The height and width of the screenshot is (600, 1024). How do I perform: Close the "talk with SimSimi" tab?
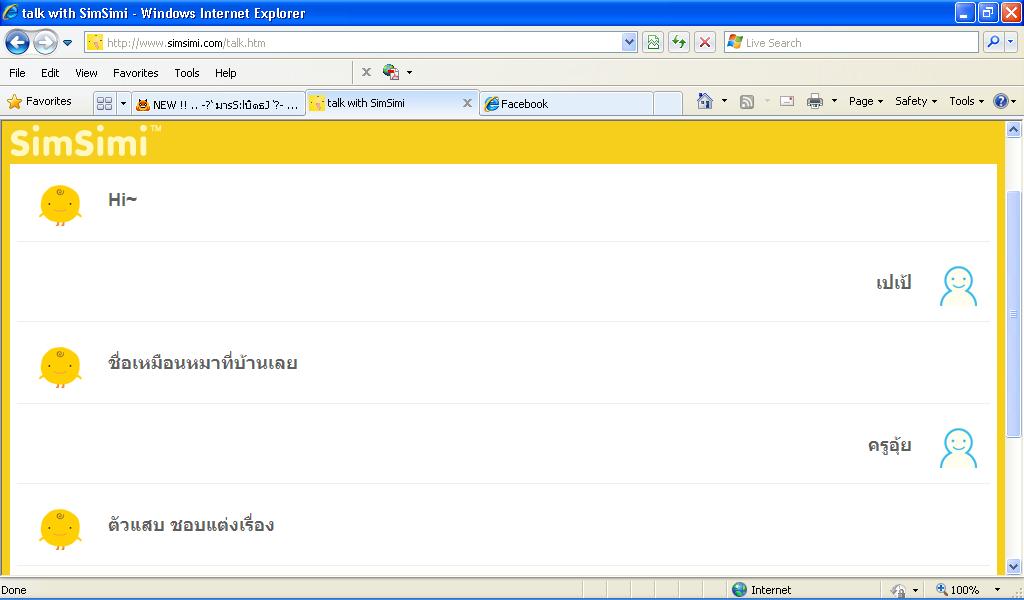click(467, 103)
